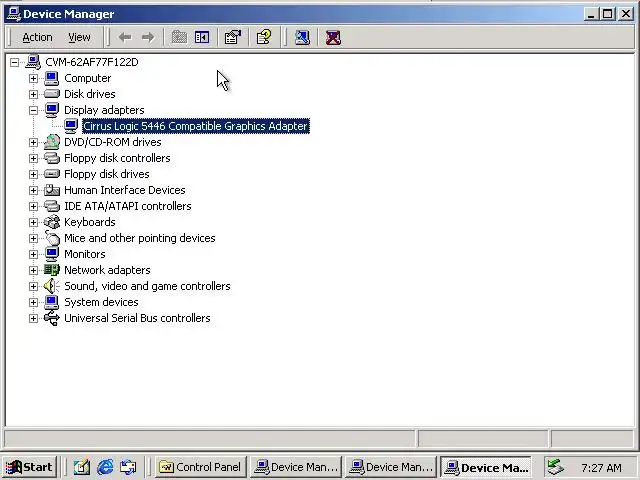This screenshot has height=480, width=640.
Task: Expand the DVD/CD-ROM drives category
Action: coord(33,142)
